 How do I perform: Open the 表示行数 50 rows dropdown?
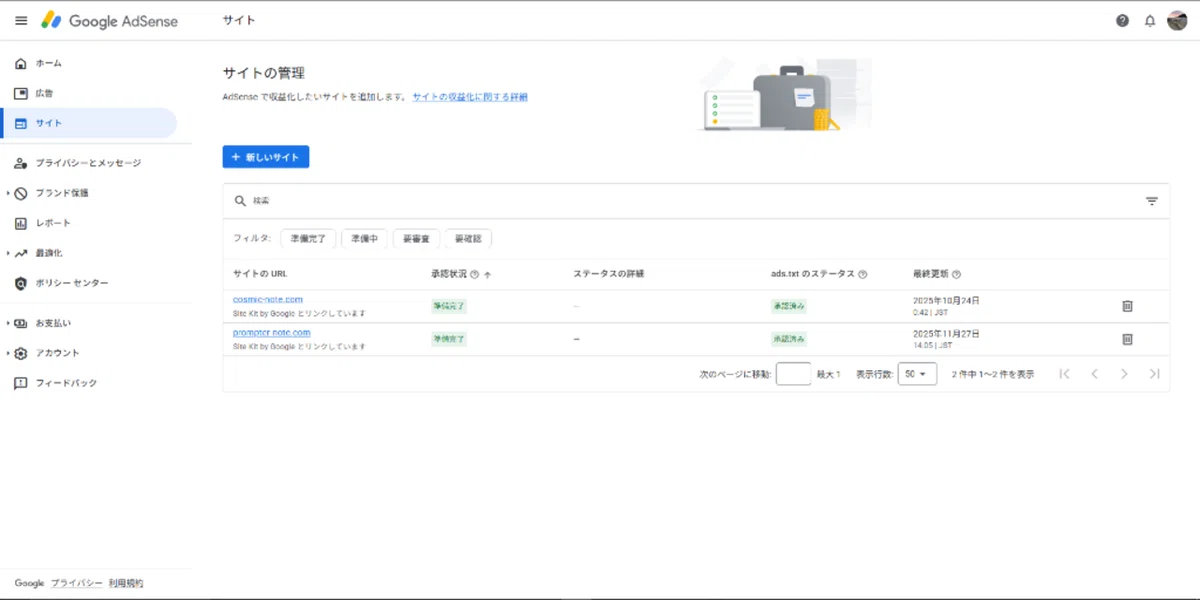(917, 374)
